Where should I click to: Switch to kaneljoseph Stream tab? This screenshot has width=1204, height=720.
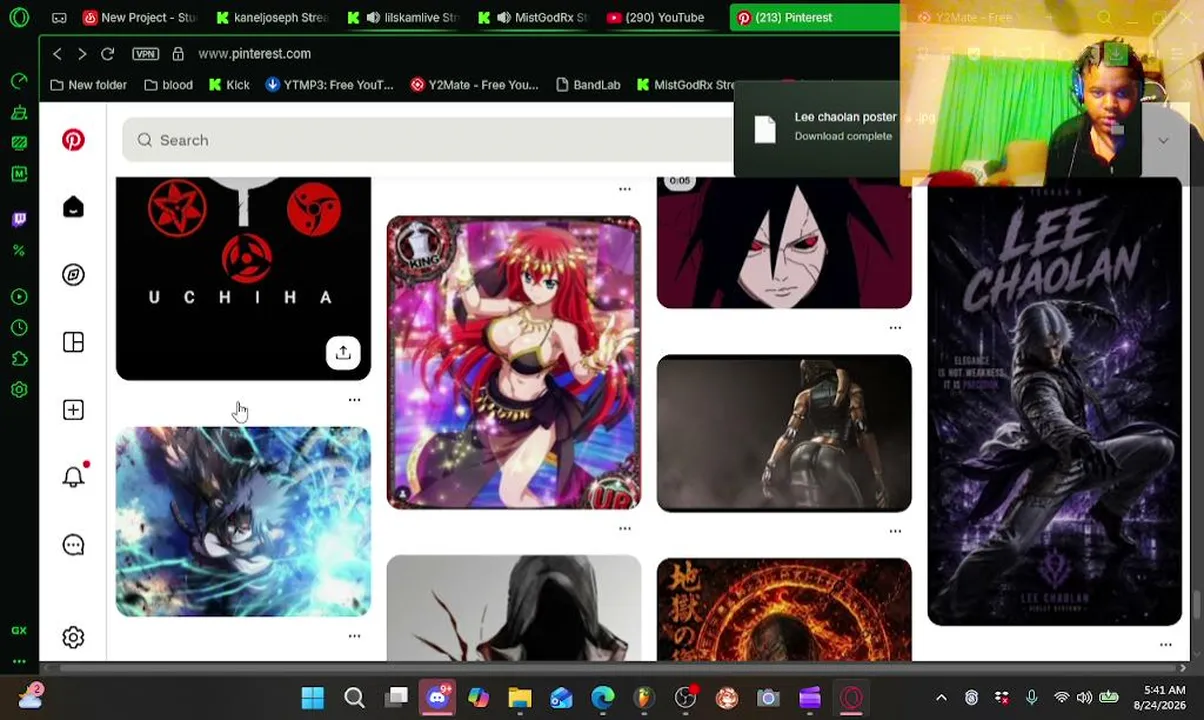point(271,17)
